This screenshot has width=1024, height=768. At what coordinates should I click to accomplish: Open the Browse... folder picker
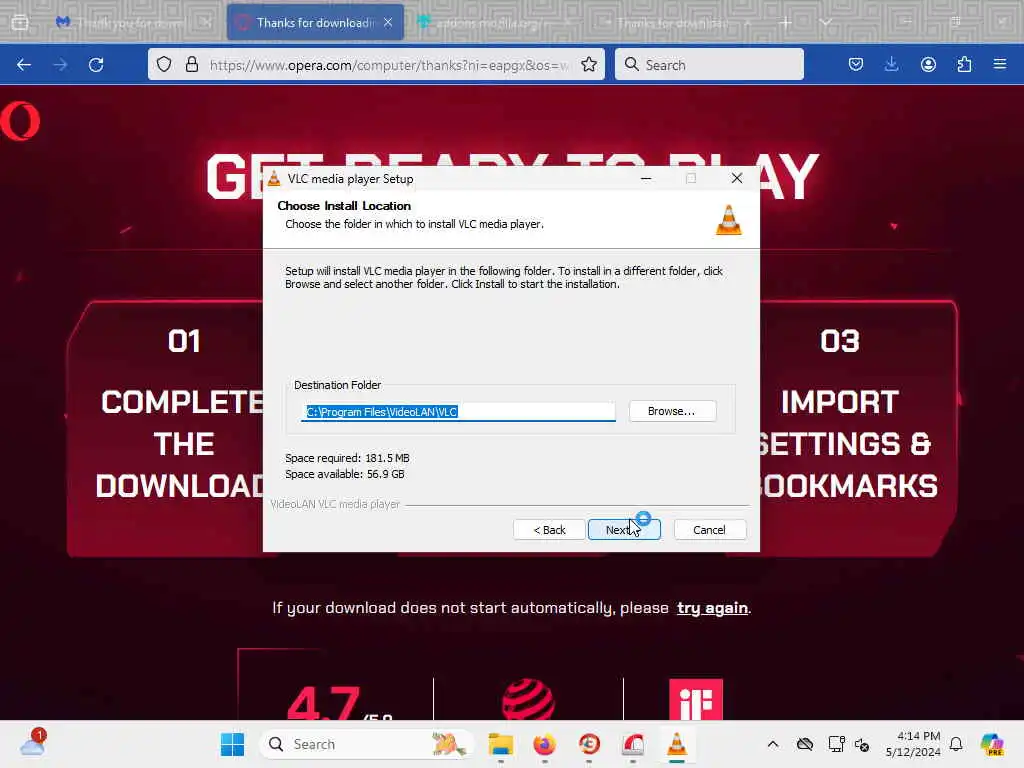pyautogui.click(x=672, y=411)
